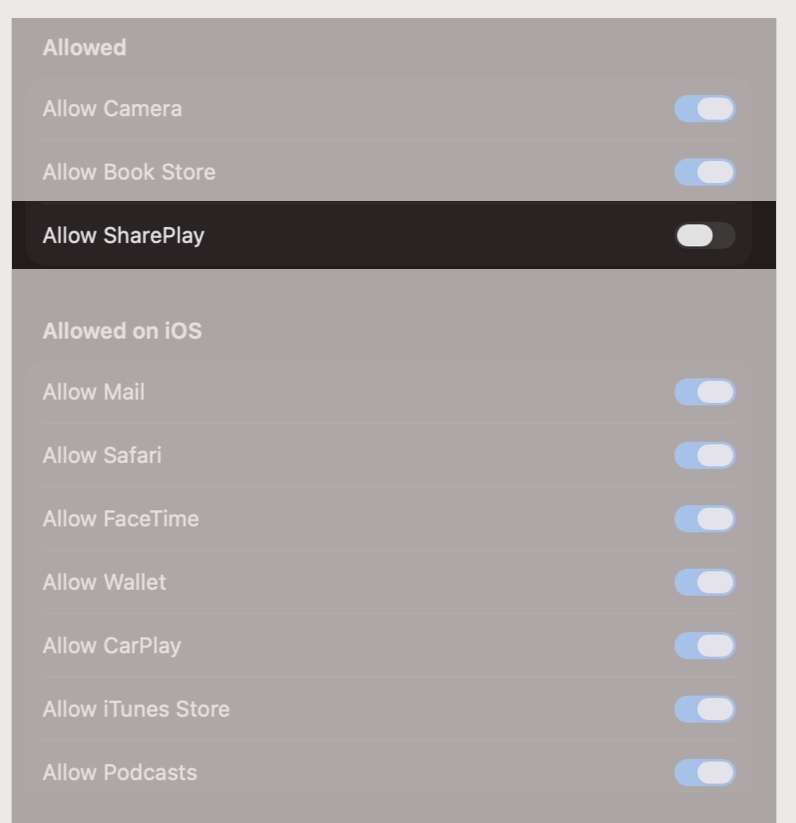
Task: Click the Allow Camera label
Action: (x=110, y=109)
